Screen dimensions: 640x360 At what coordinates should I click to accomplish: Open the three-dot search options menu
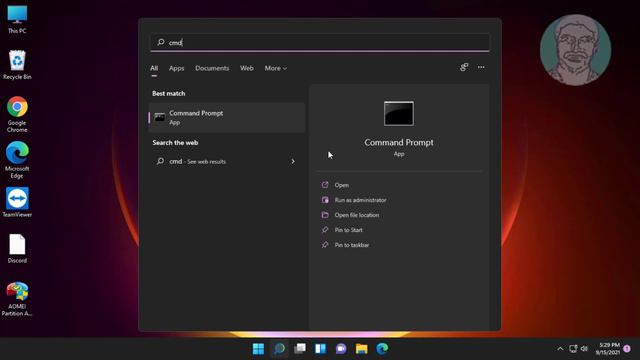[x=481, y=67]
